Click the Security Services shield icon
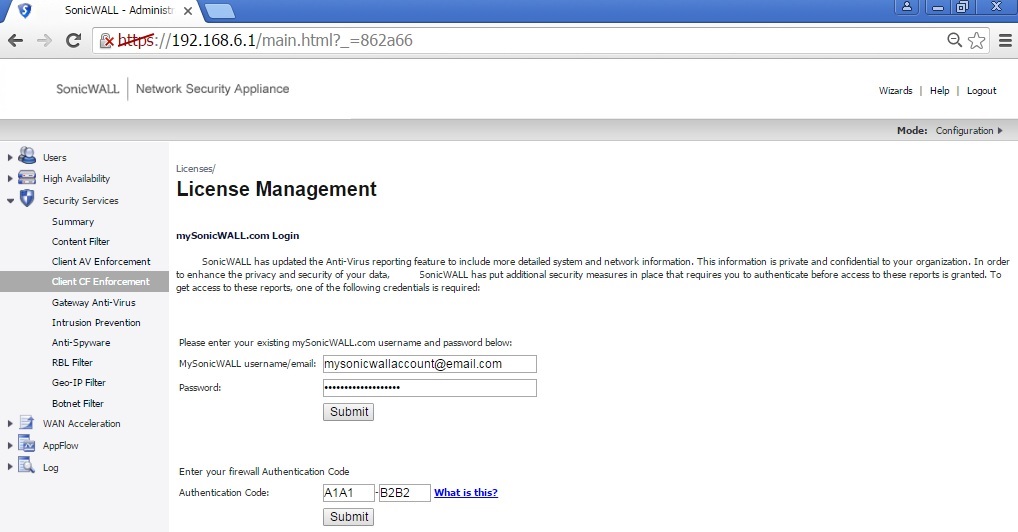The height and width of the screenshot is (532, 1018). tap(28, 199)
